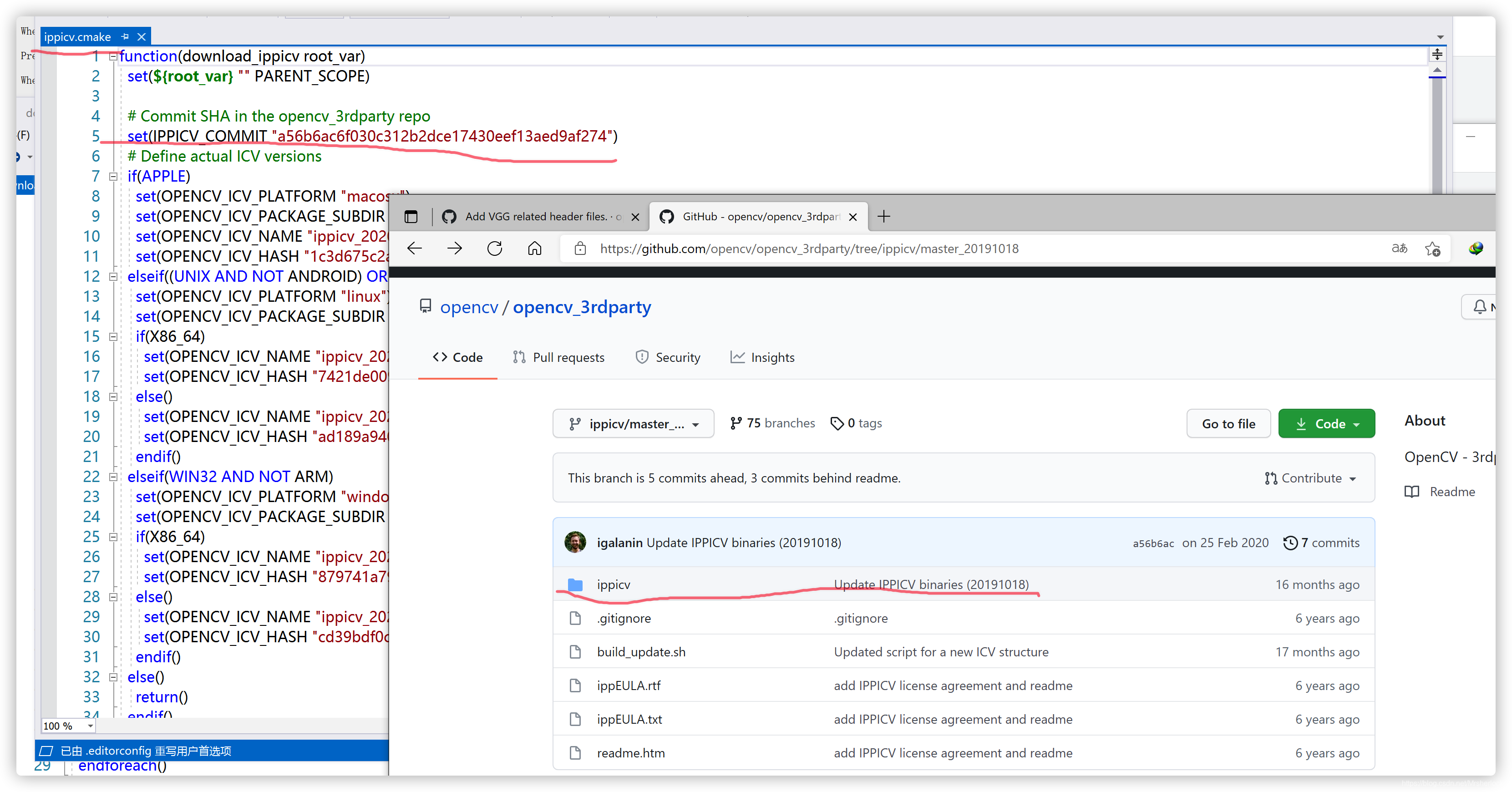Click the editor zoom 100% combo box
Screen dimensions: 1512x792
(x=68, y=726)
